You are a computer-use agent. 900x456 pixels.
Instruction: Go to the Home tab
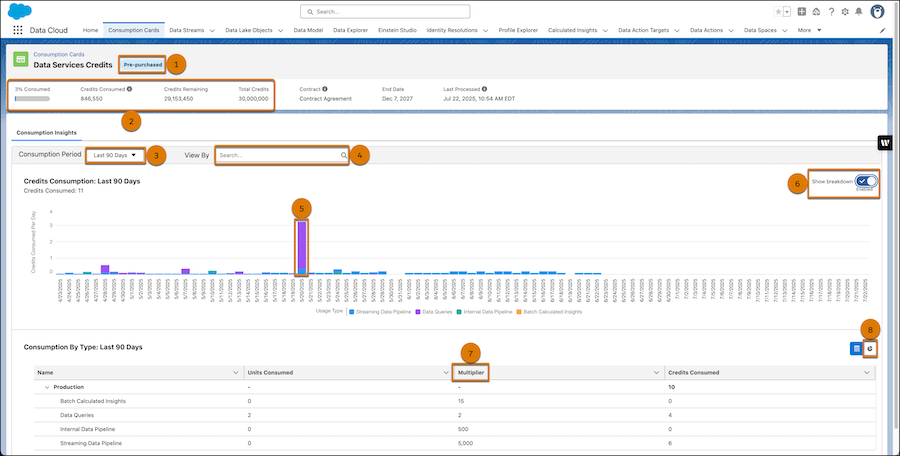pyautogui.click(x=91, y=30)
